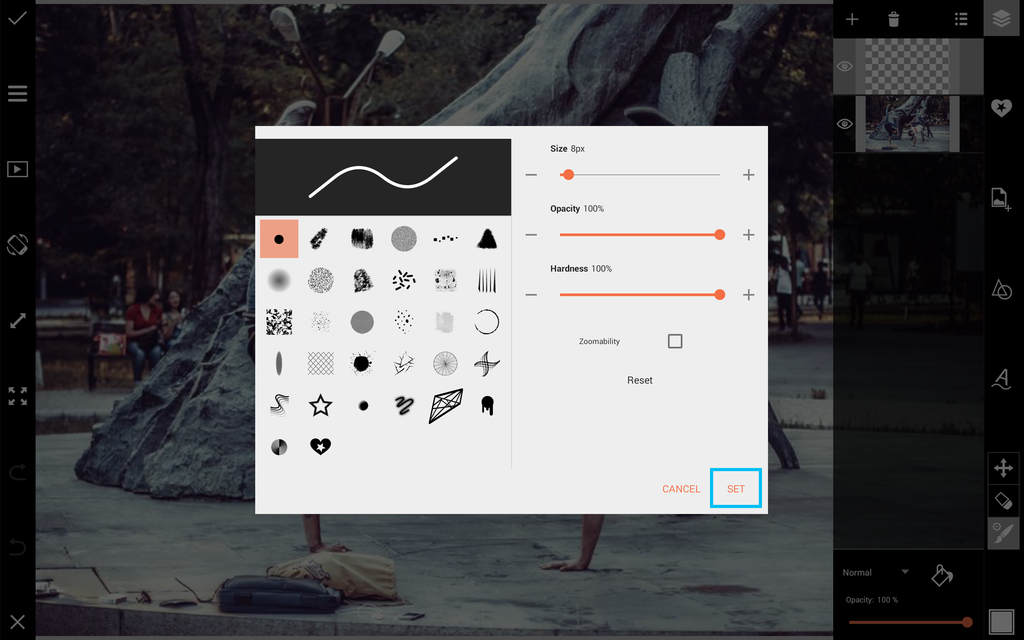
Task: Select the dashed dotted line brush
Action: tap(445, 239)
